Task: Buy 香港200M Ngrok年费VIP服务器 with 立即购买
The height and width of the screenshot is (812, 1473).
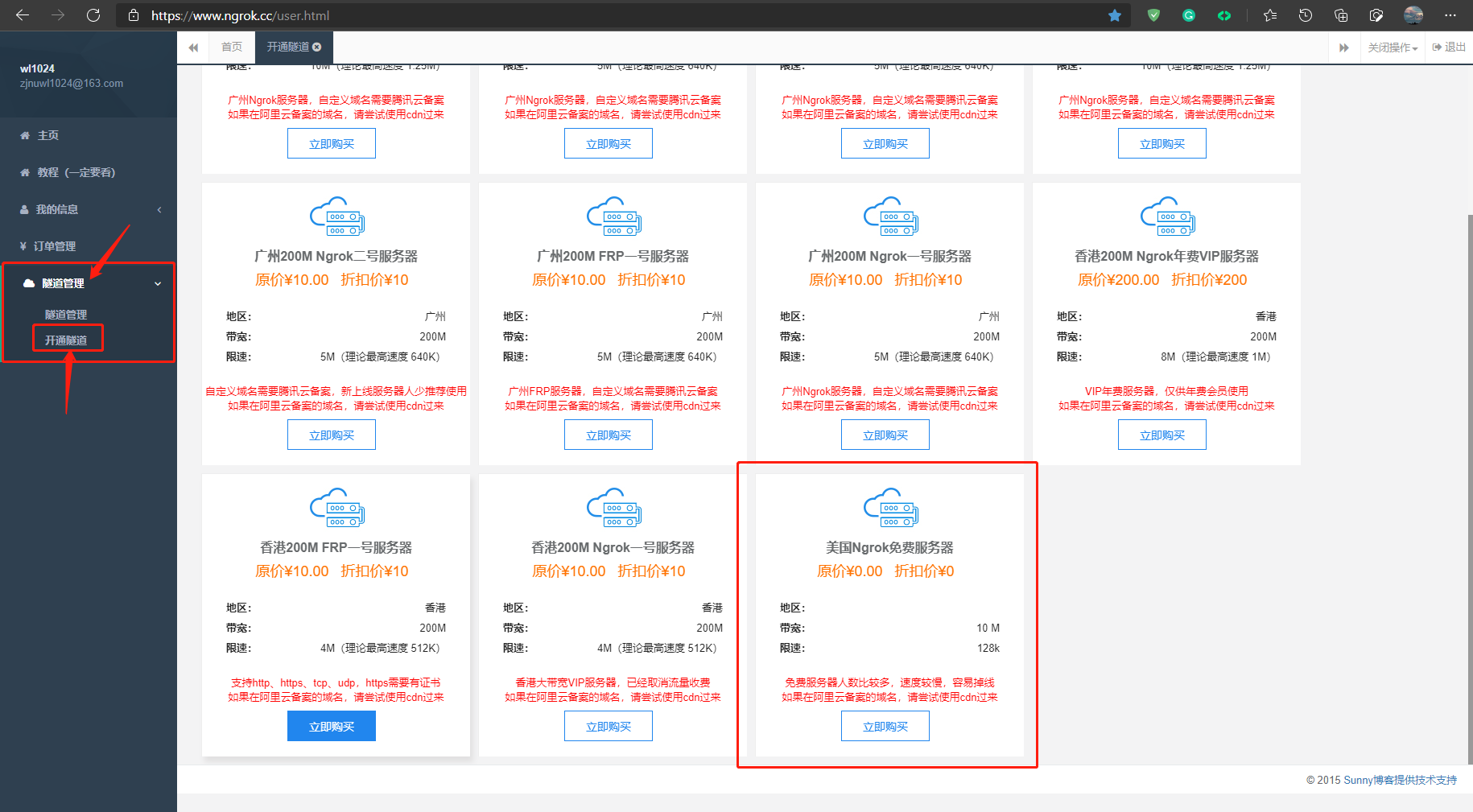Action: click(x=1162, y=435)
